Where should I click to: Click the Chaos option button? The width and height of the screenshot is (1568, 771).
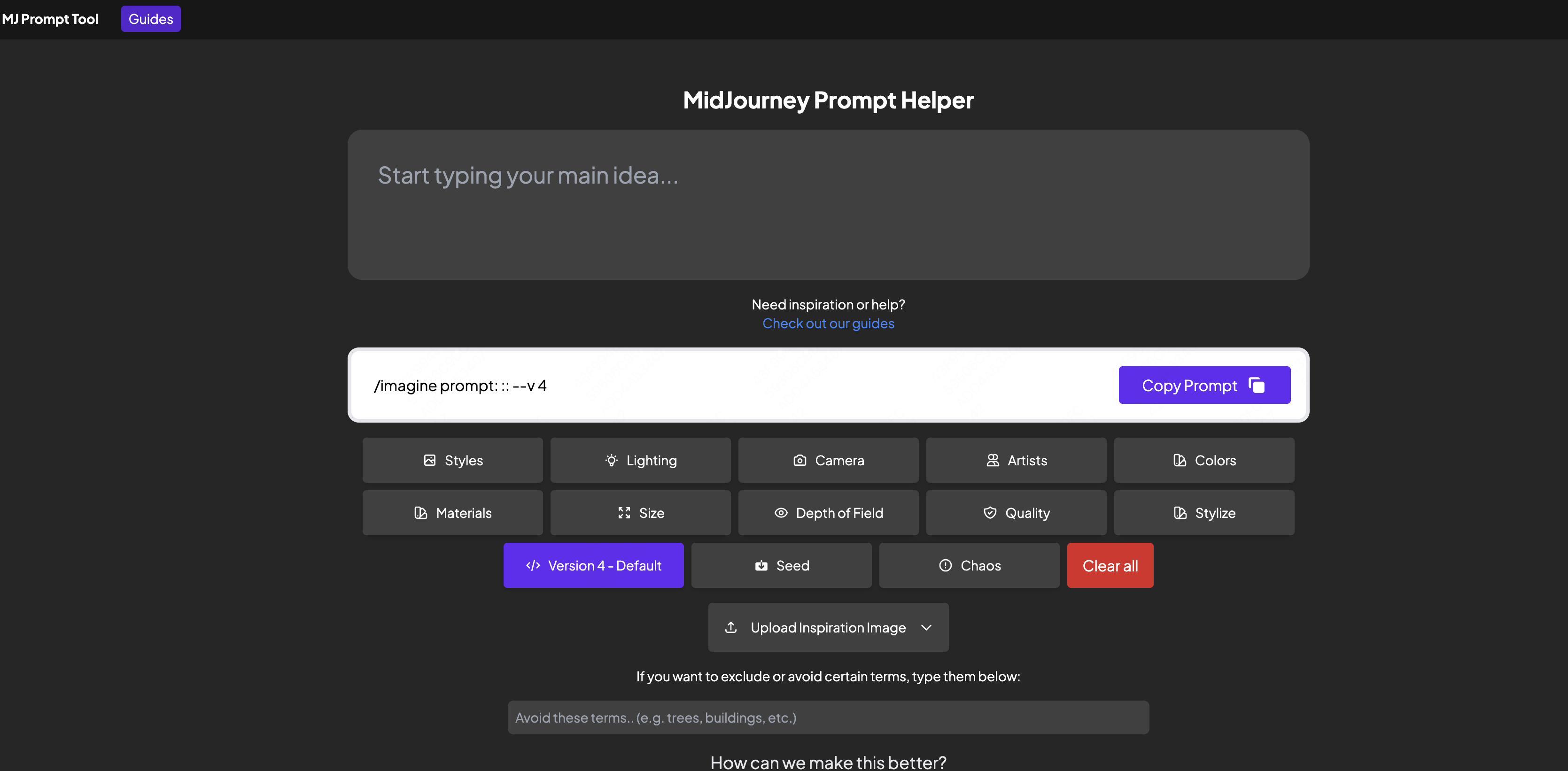pyautogui.click(x=969, y=565)
